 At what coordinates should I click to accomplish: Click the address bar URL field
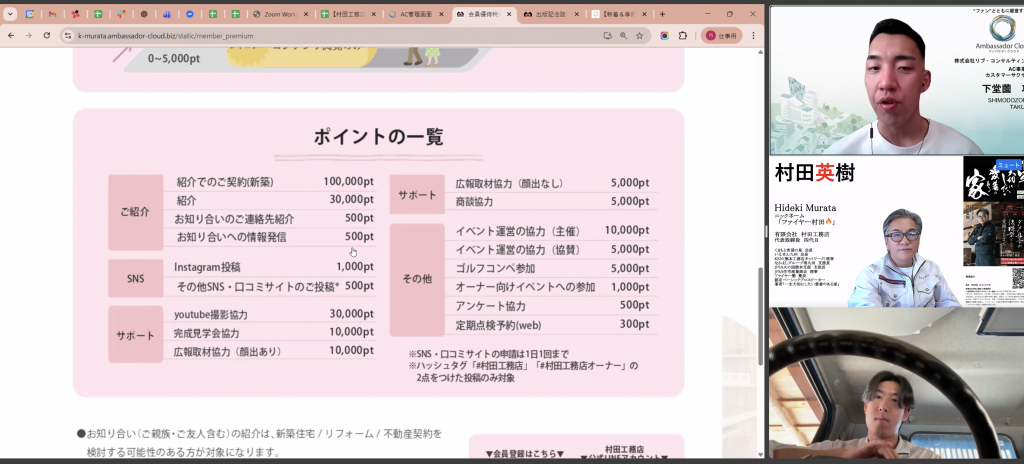(x=300, y=35)
